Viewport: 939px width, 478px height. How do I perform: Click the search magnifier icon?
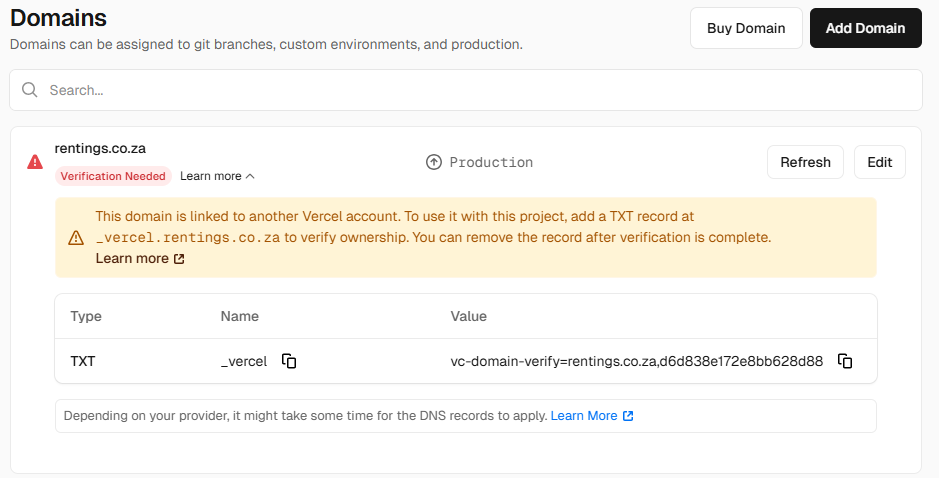pyautogui.click(x=30, y=90)
